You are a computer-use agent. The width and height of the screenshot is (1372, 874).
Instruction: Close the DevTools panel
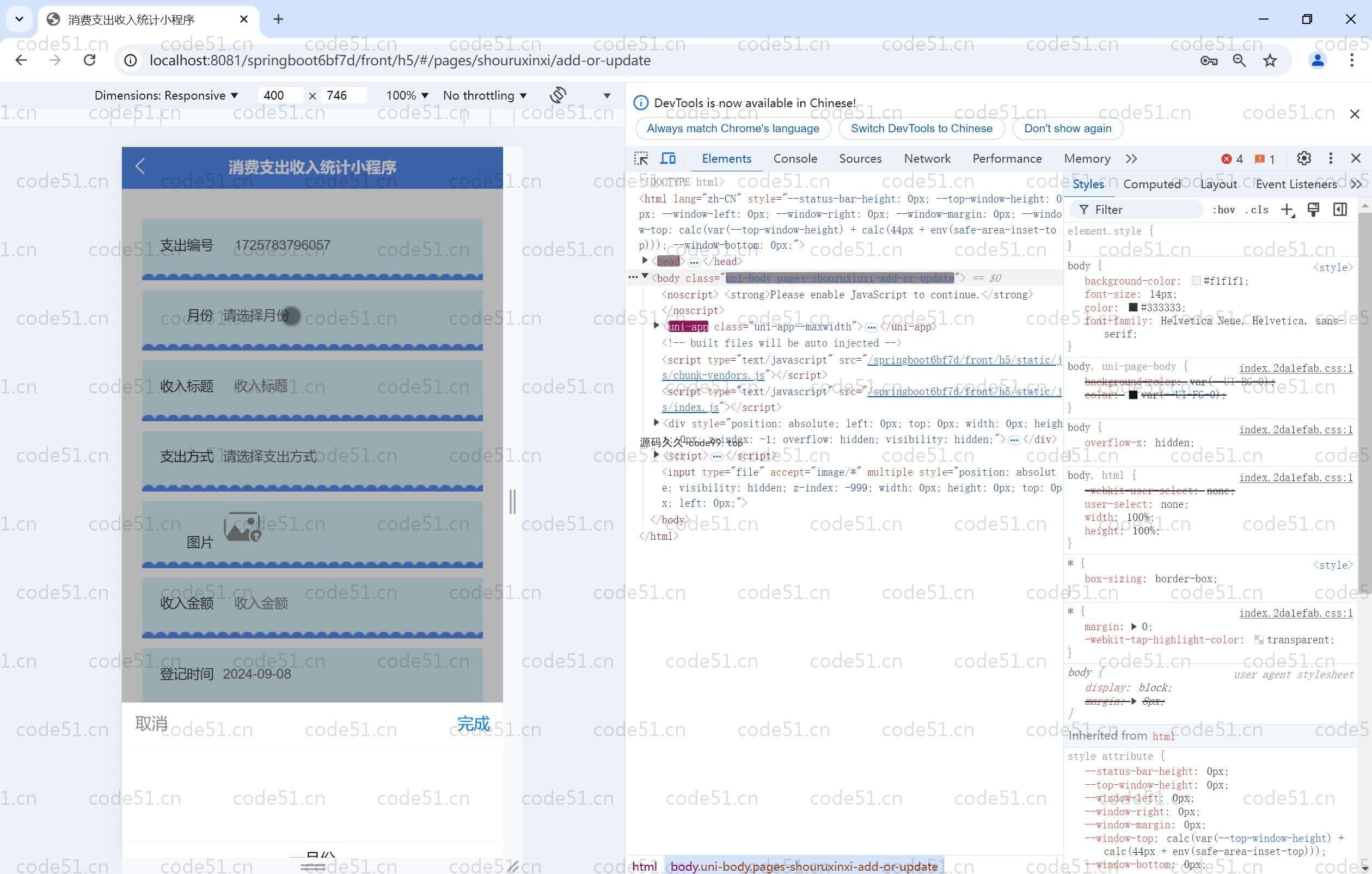click(1356, 158)
